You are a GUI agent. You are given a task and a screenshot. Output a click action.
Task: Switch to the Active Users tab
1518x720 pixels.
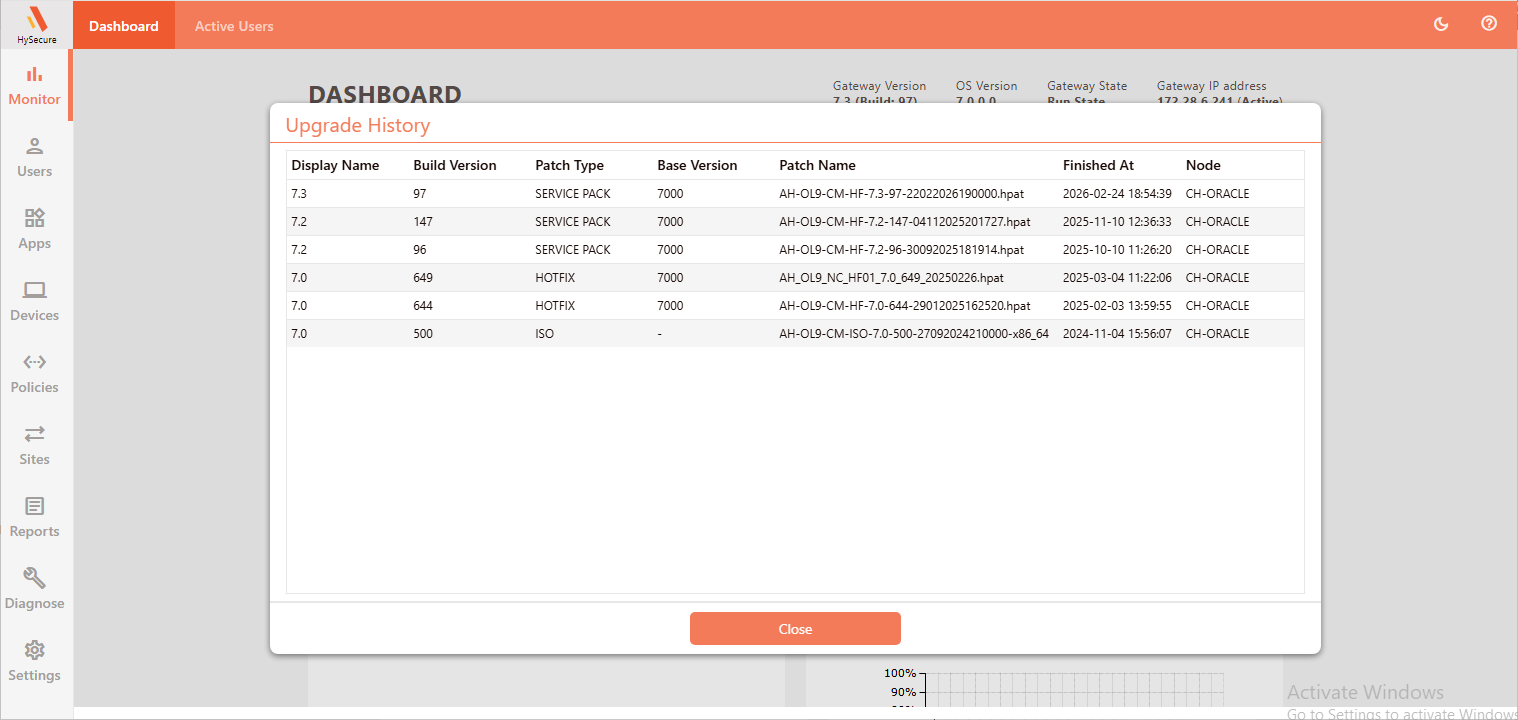coord(234,26)
